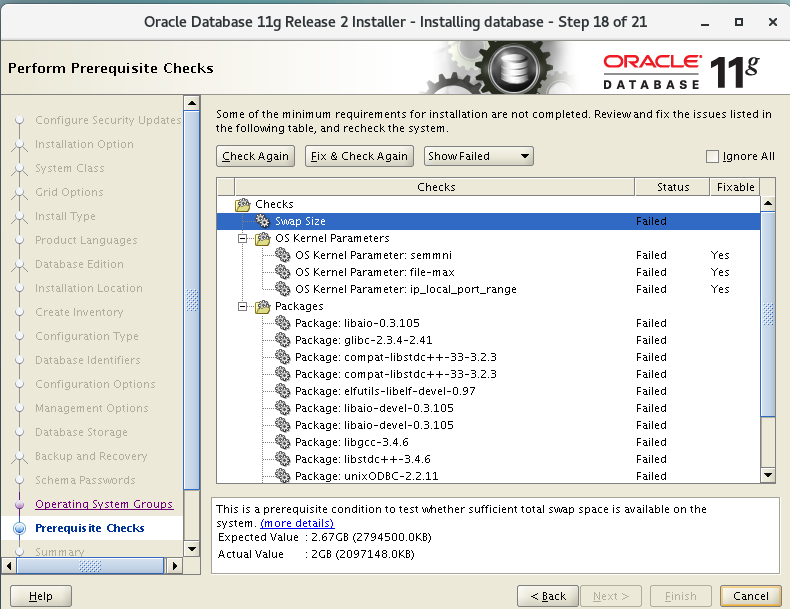
Task: Click the gear icon for libgcc-3.4.6 package
Action: 283,442
